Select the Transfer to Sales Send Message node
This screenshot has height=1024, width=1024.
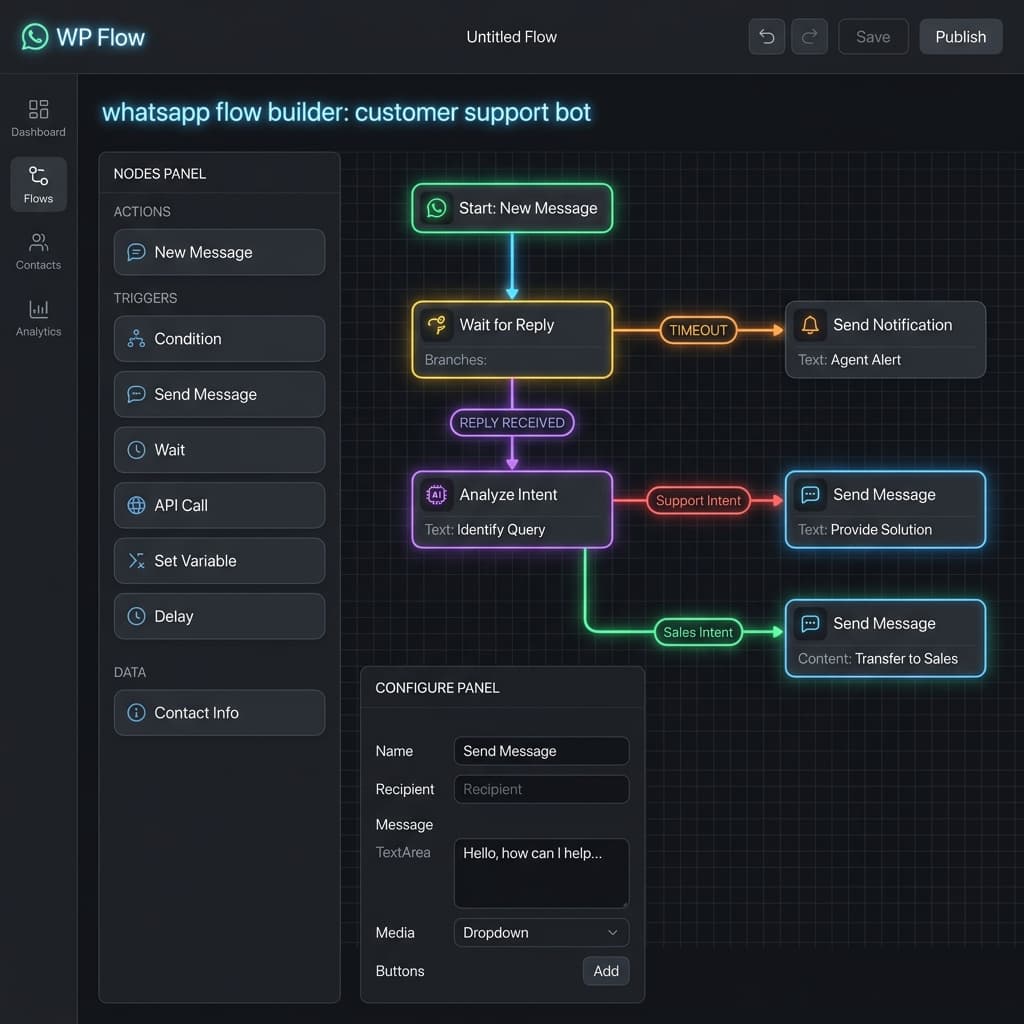point(886,638)
